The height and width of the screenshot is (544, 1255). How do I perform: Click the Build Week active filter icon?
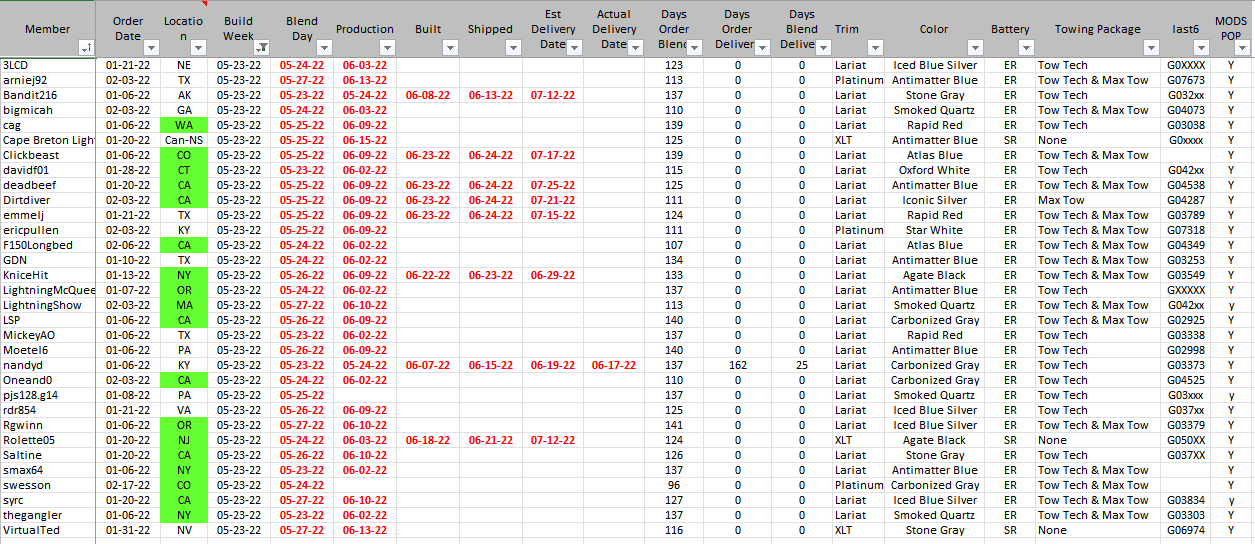(262, 47)
